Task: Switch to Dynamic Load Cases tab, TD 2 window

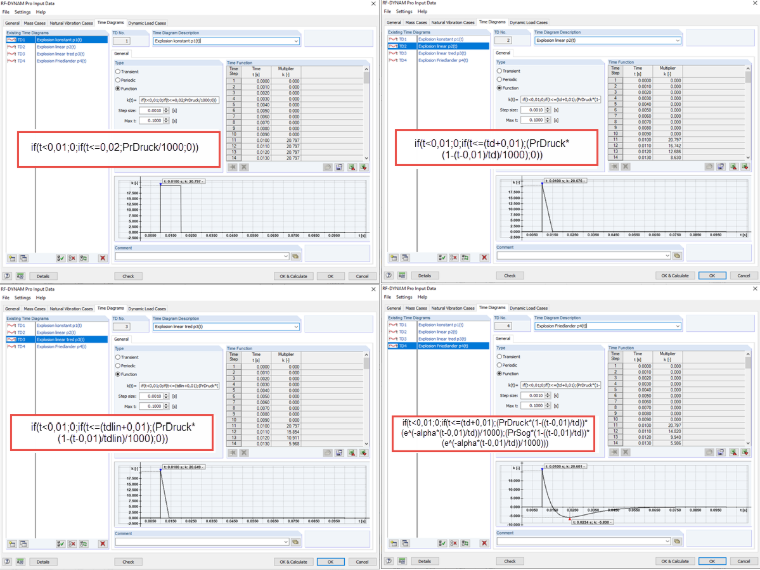Action: point(528,22)
